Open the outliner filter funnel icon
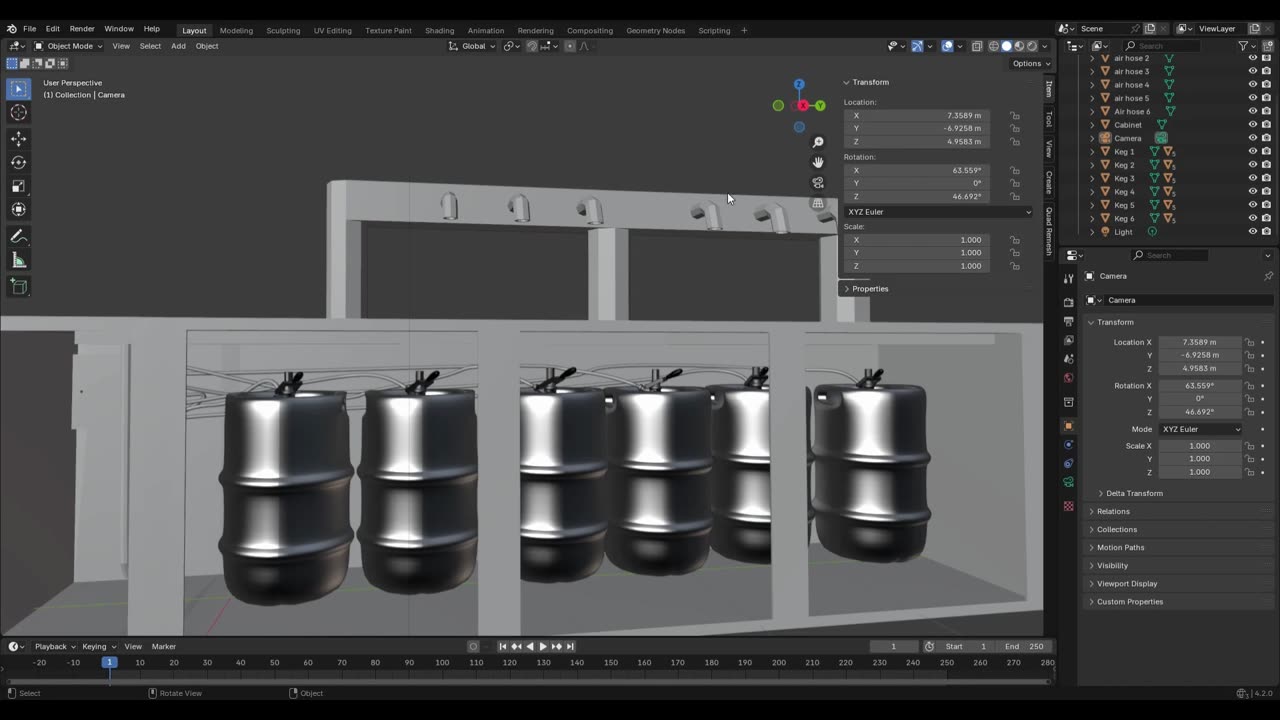1280x720 pixels. coord(1243,46)
